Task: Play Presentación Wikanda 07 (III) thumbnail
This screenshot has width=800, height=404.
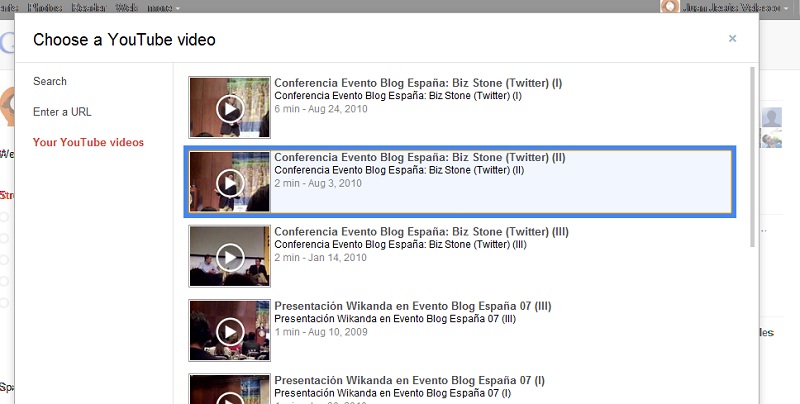Action: [x=230, y=331]
